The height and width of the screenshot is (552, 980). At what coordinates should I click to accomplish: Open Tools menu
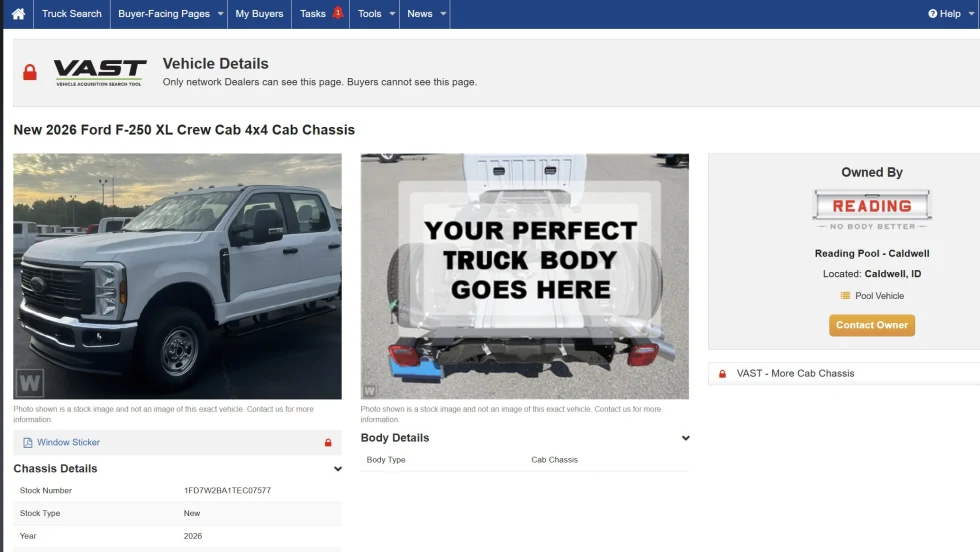[369, 14]
